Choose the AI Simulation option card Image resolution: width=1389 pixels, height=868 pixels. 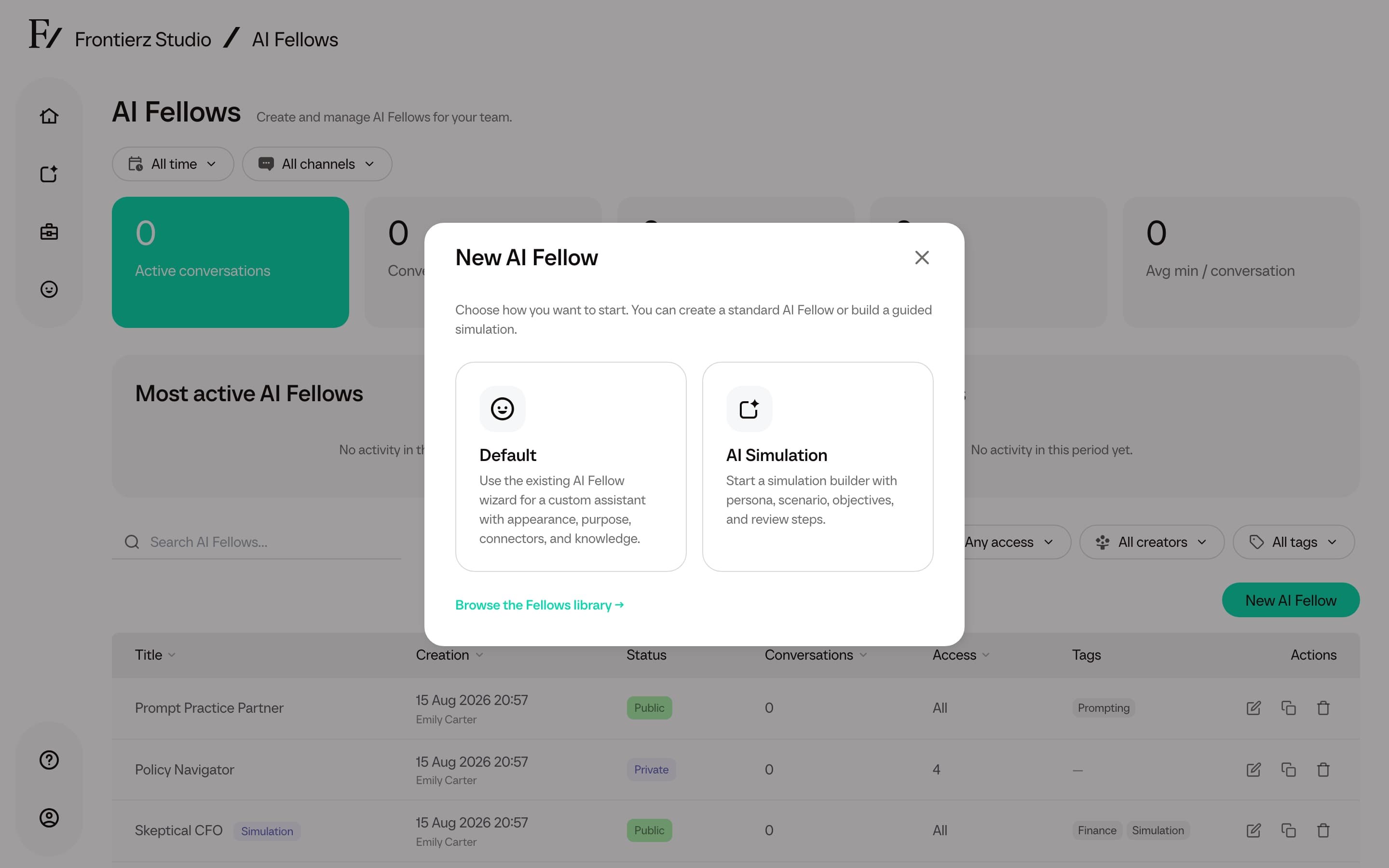817,466
